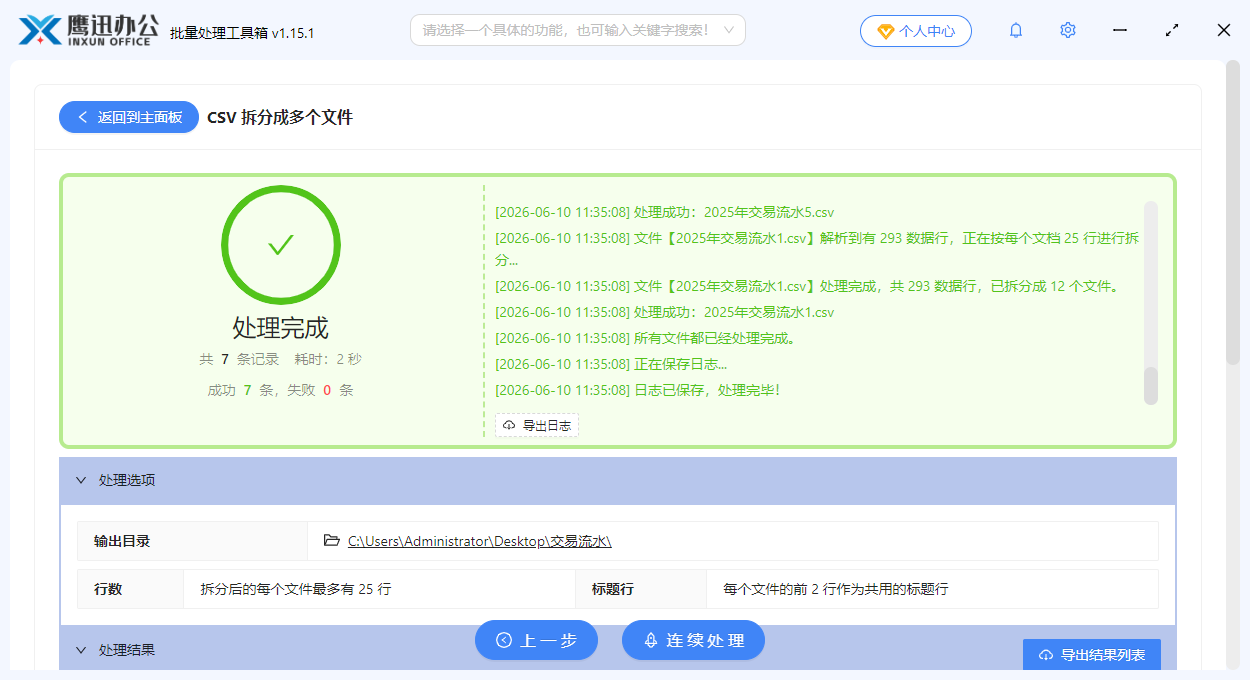Click the 输出目录 label cell
This screenshot has height=680, width=1250.
click(x=193, y=541)
